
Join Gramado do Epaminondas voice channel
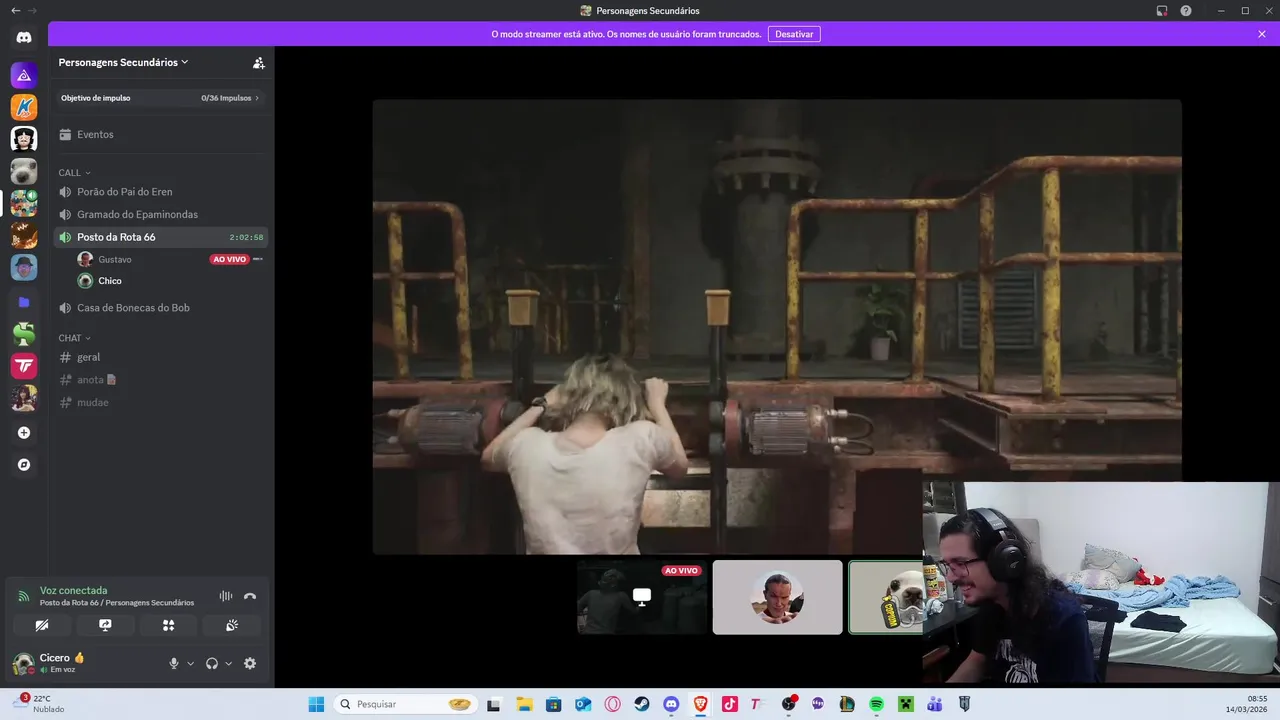coord(161,214)
